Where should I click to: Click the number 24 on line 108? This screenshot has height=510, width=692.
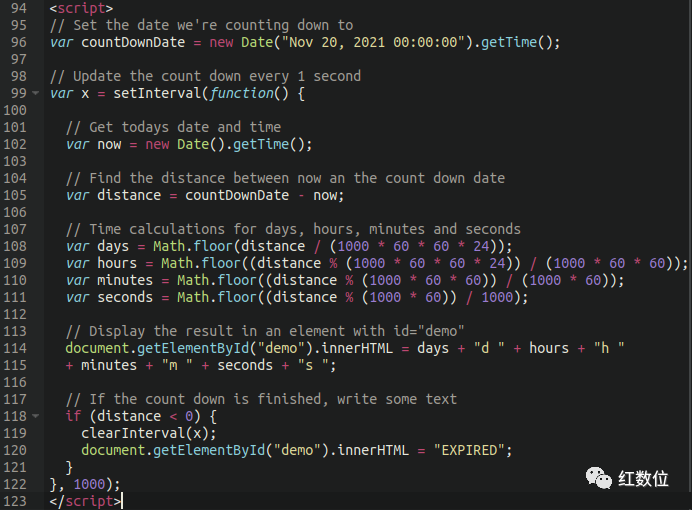[x=481, y=246]
